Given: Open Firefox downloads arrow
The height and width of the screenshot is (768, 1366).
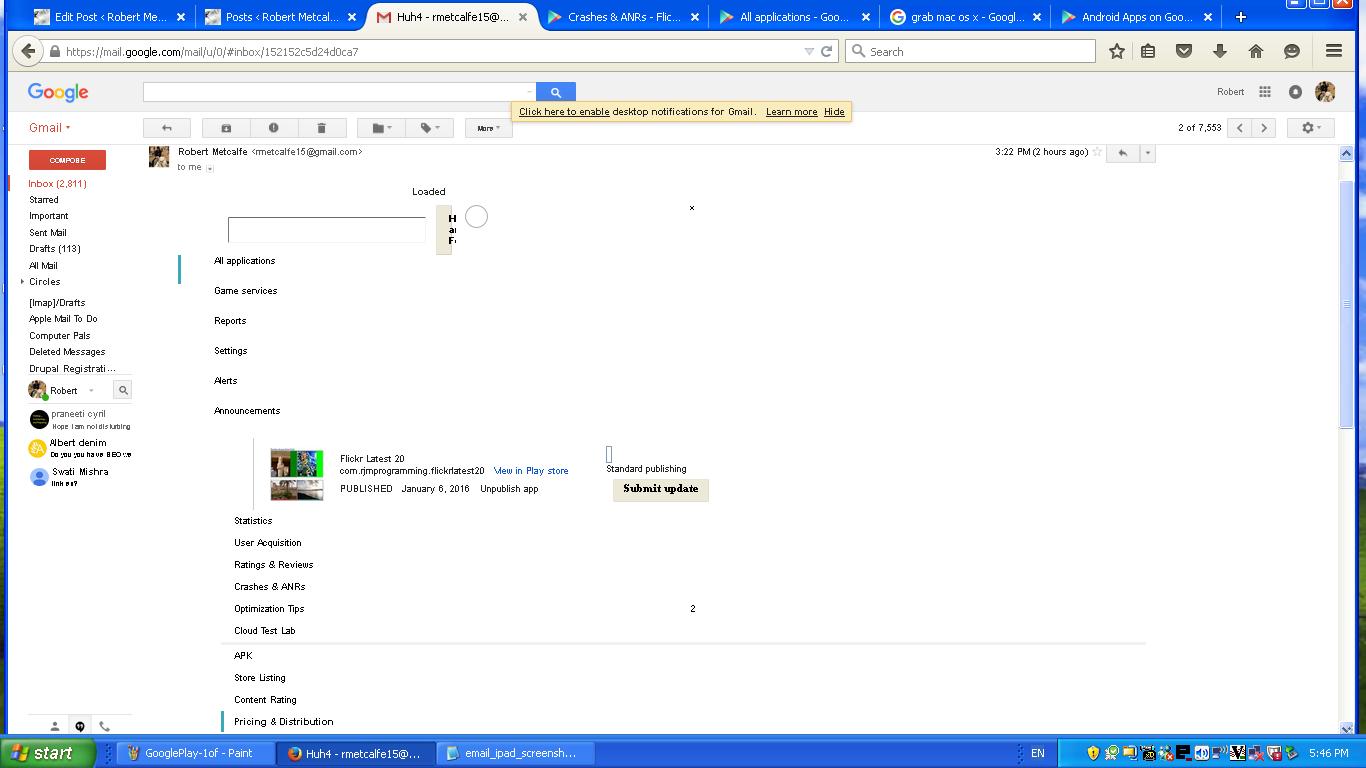Looking at the screenshot, I should pos(1220,51).
